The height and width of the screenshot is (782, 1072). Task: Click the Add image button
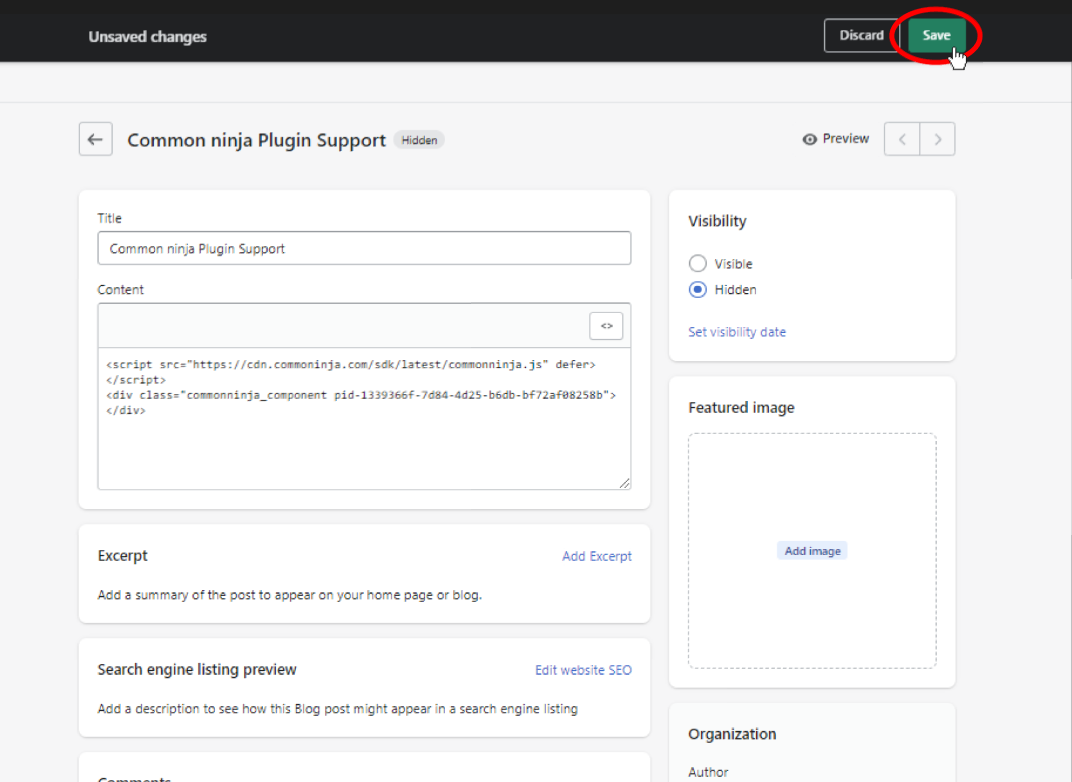pos(812,551)
